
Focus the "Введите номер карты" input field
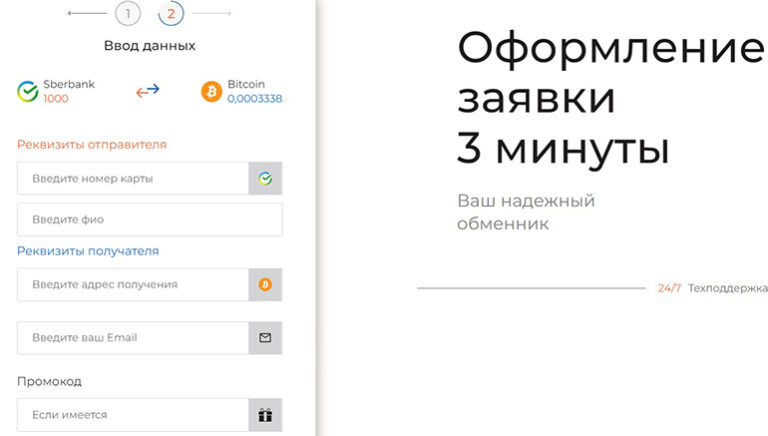(x=133, y=179)
